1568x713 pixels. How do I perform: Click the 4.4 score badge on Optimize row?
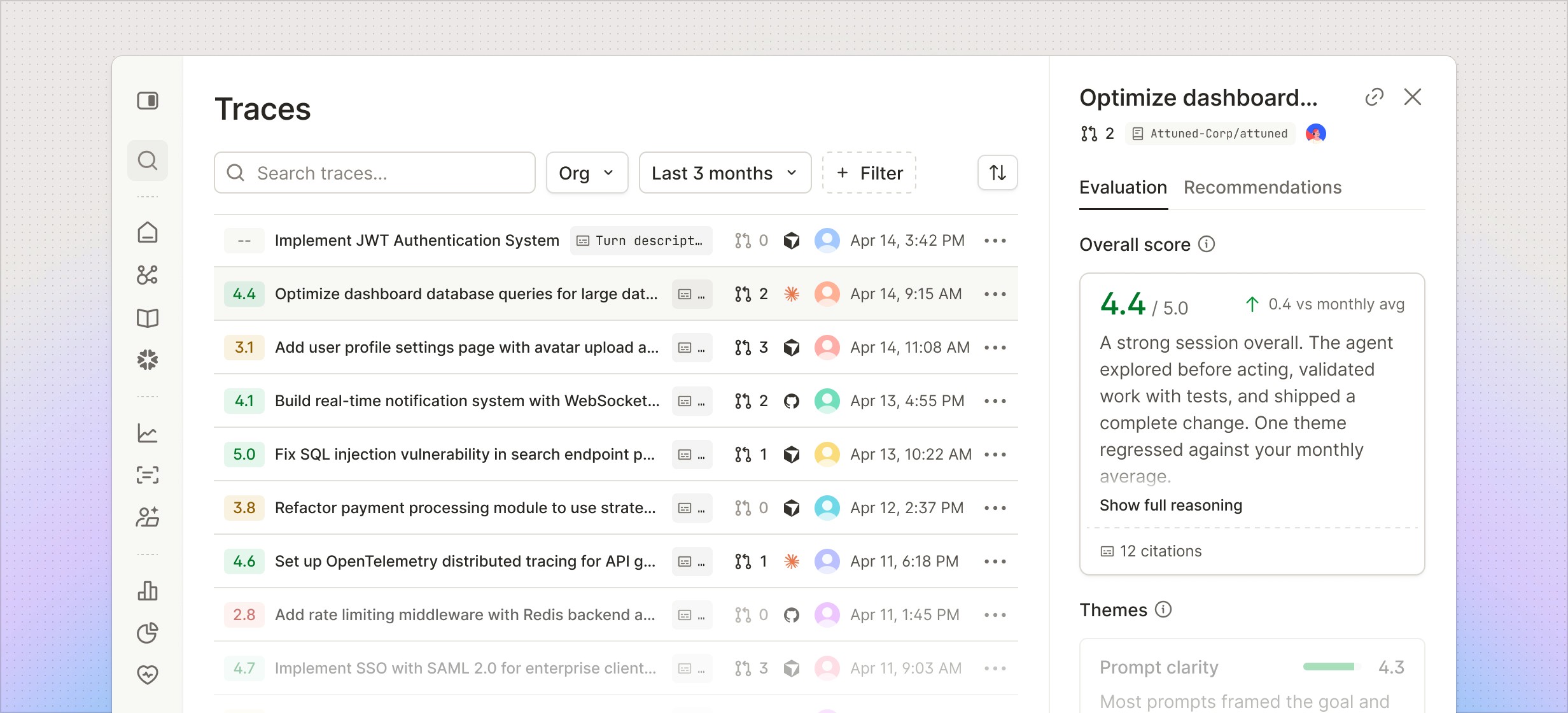pos(244,294)
